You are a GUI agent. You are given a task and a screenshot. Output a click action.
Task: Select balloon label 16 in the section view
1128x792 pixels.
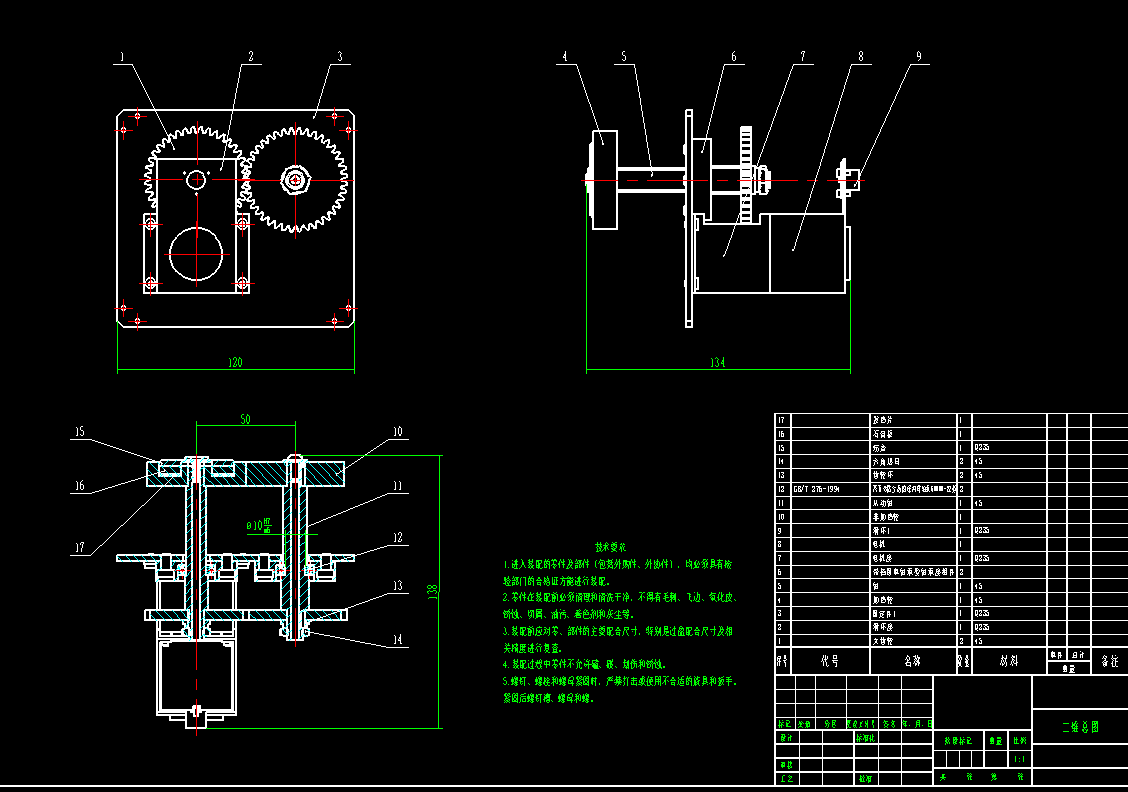coord(79,486)
